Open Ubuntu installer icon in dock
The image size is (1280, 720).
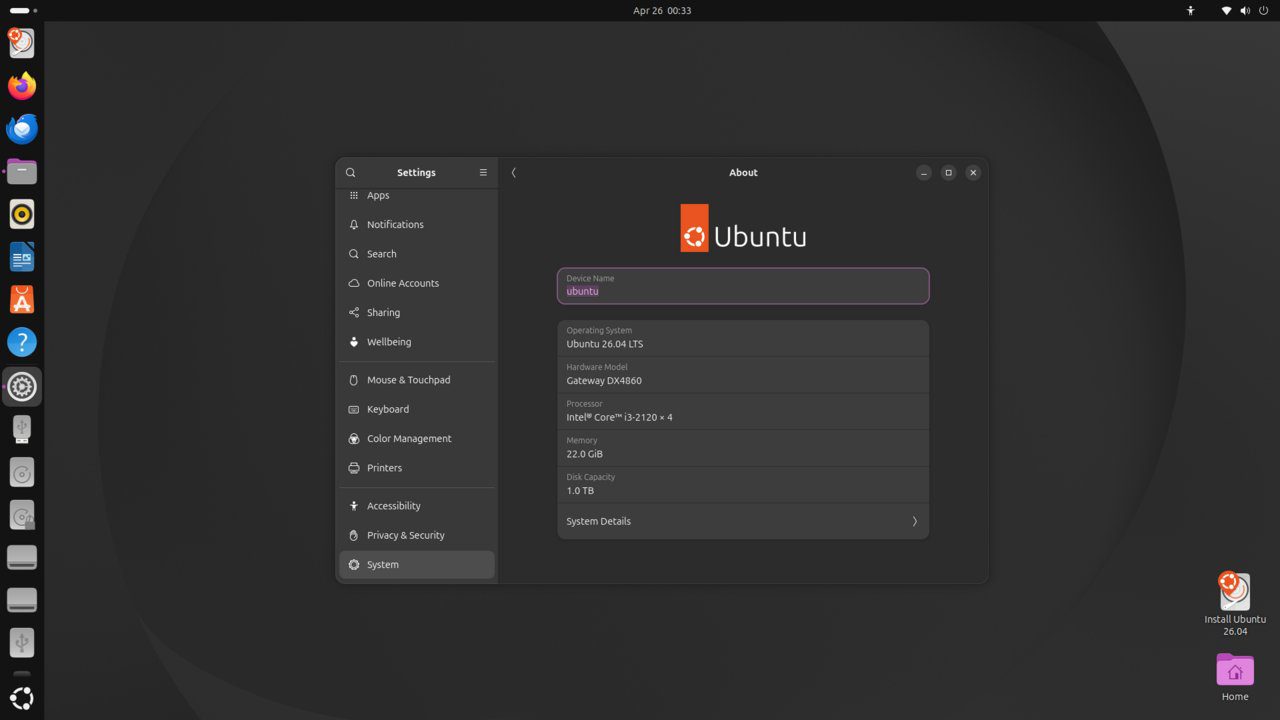click(x=22, y=42)
